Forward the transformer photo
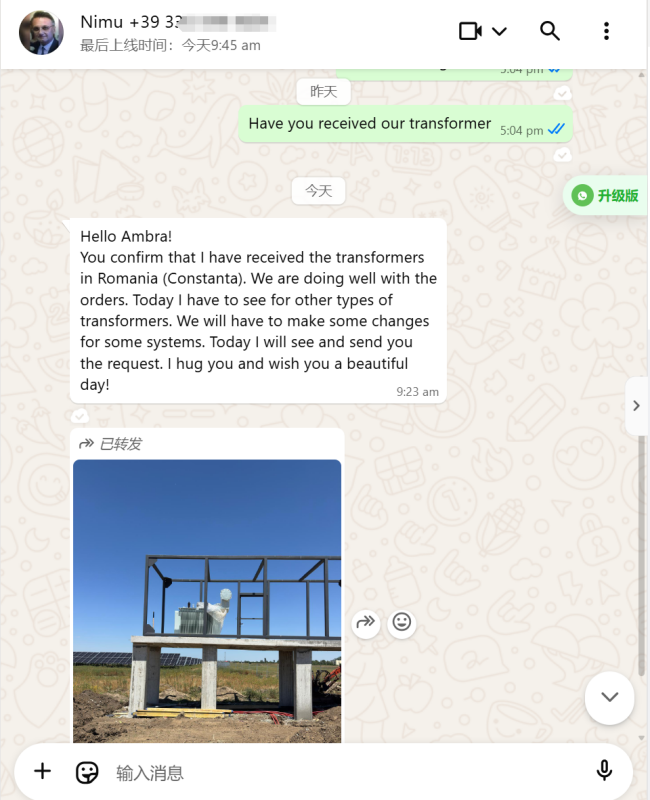Viewport: 650px width, 800px height. click(x=365, y=622)
